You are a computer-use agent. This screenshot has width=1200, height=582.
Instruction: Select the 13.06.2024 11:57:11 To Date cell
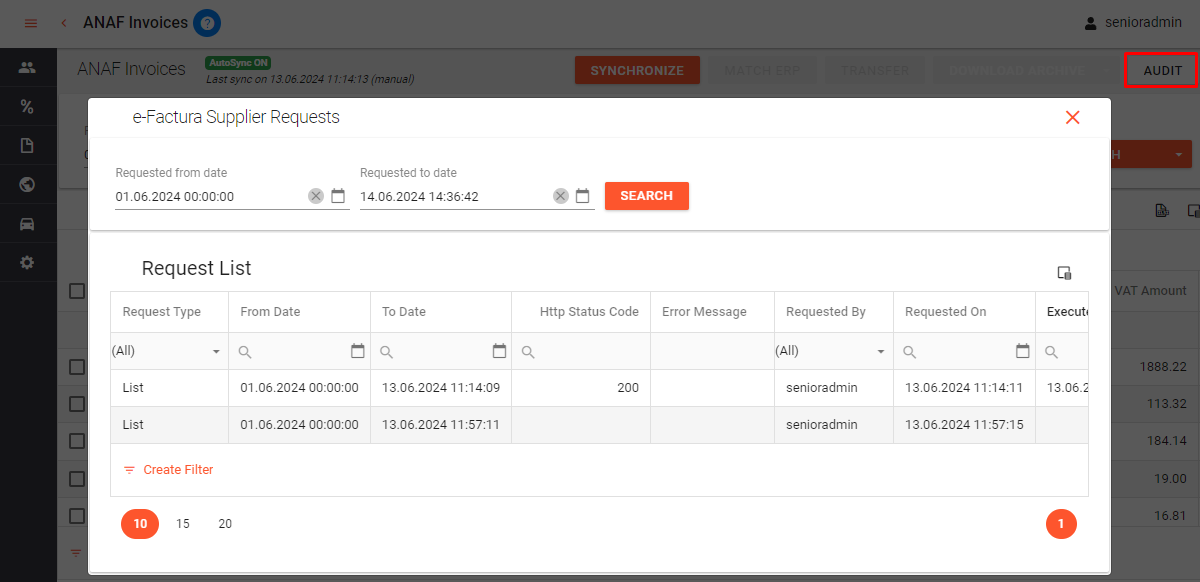(441, 425)
